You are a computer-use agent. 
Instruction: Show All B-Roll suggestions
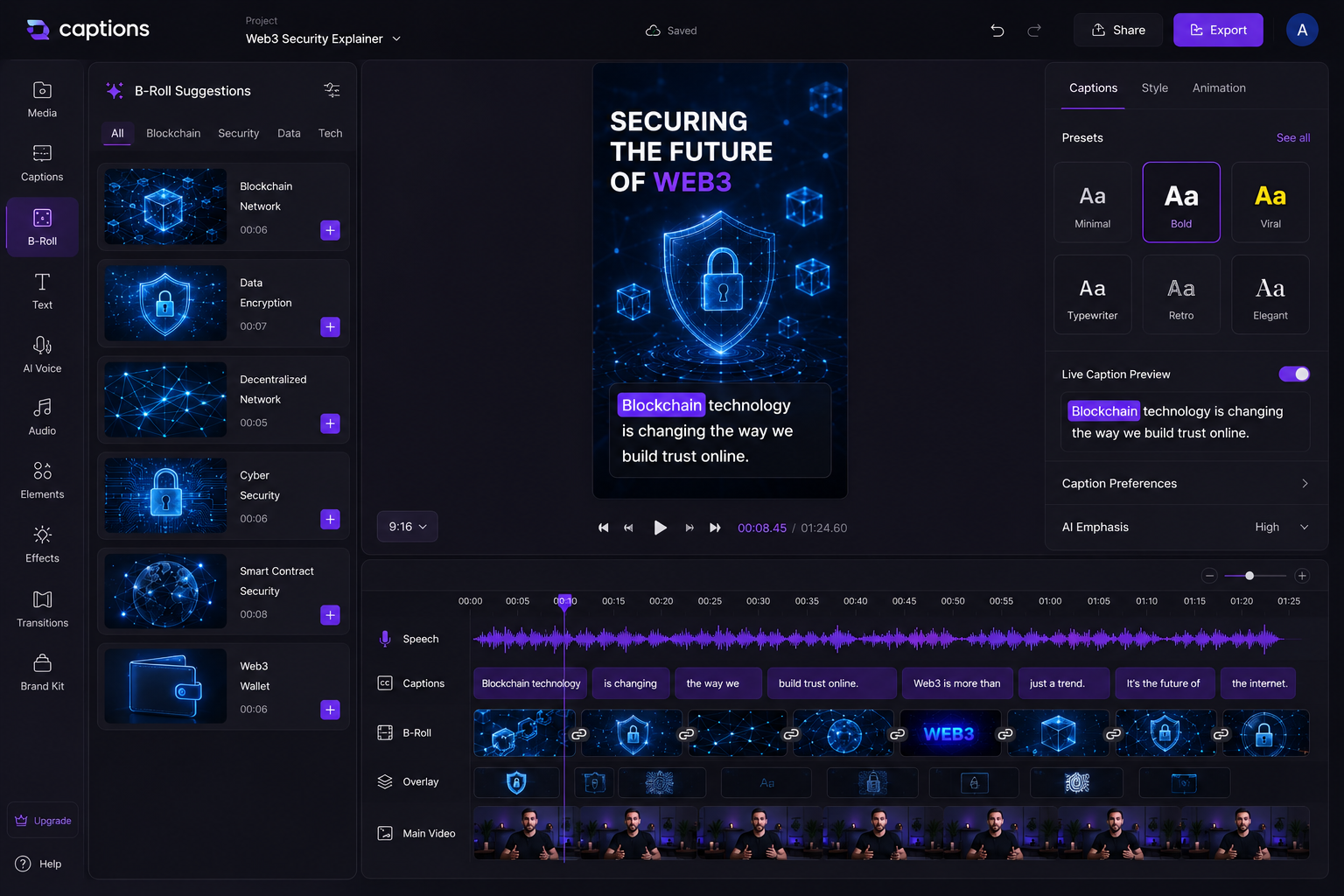pos(117,133)
